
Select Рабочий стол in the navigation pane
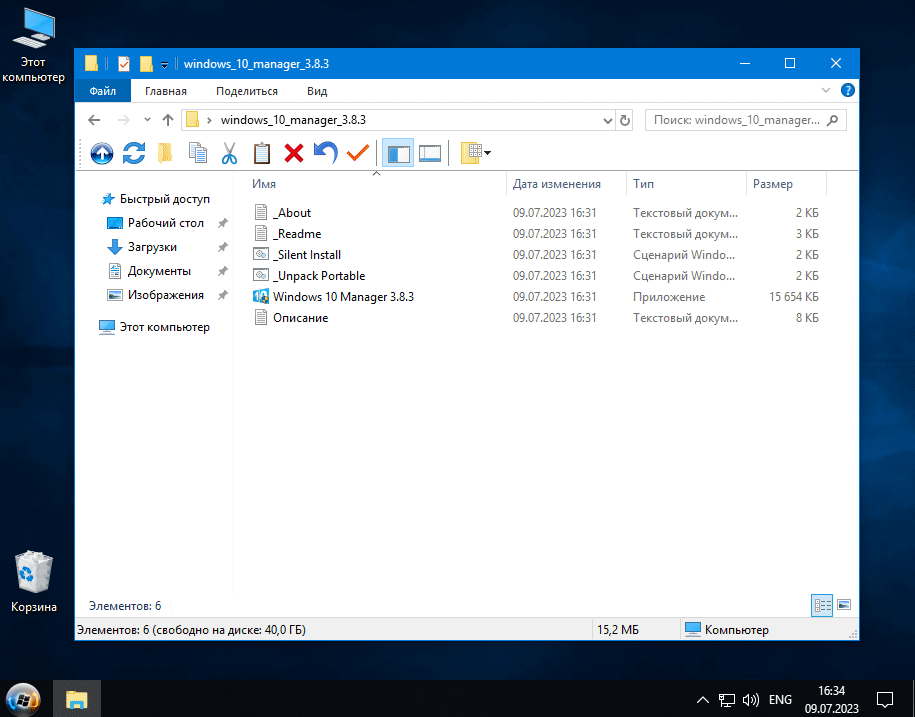click(x=166, y=223)
